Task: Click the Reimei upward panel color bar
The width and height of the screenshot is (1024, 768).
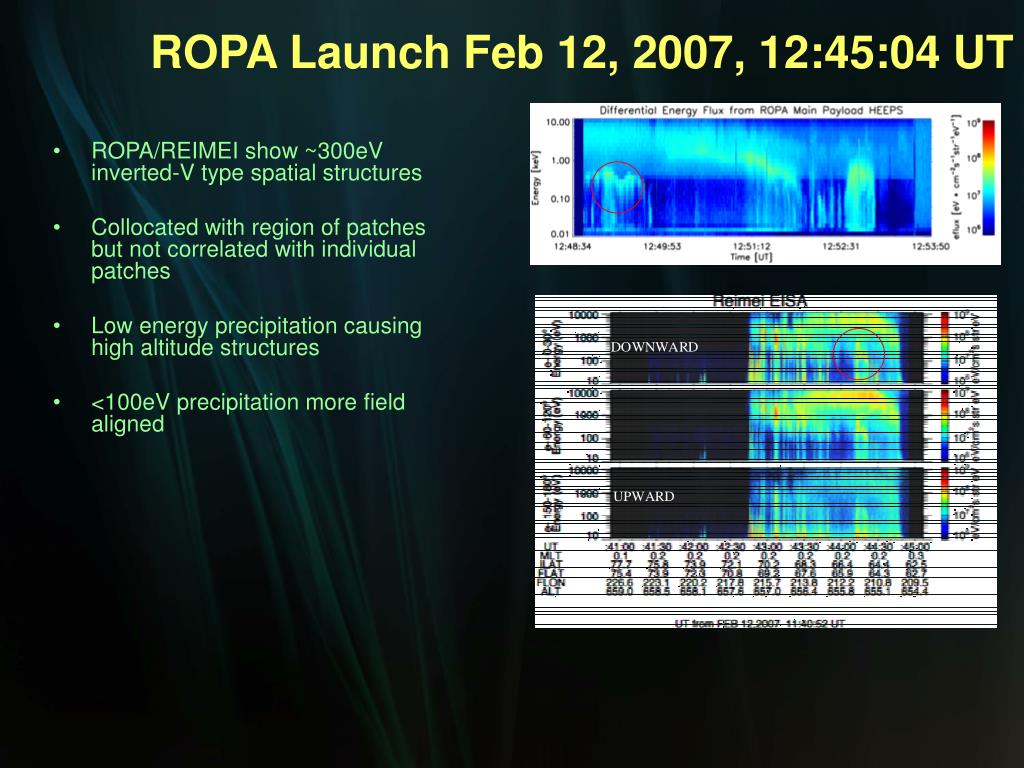Action: click(x=945, y=503)
